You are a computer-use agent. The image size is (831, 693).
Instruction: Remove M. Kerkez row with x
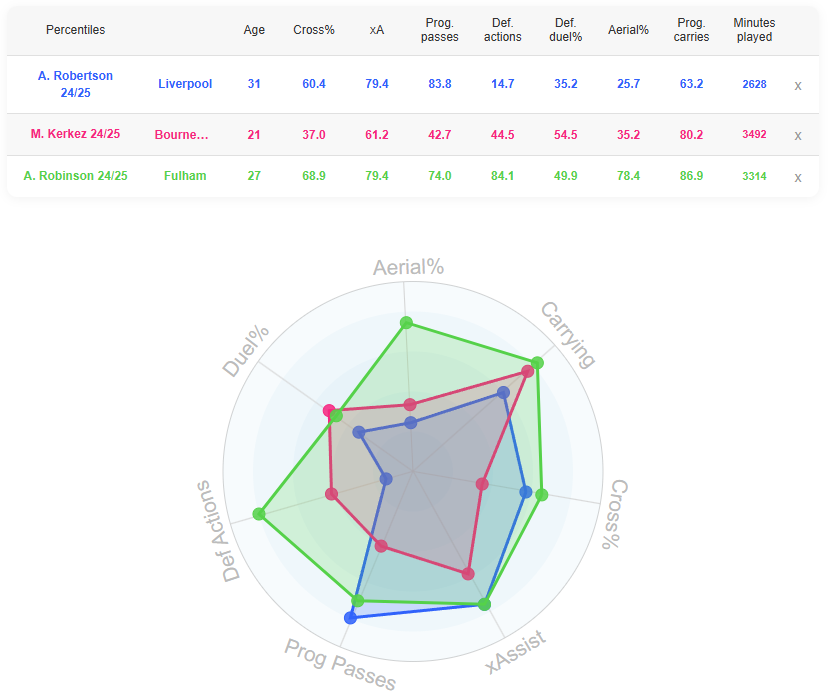tap(798, 135)
